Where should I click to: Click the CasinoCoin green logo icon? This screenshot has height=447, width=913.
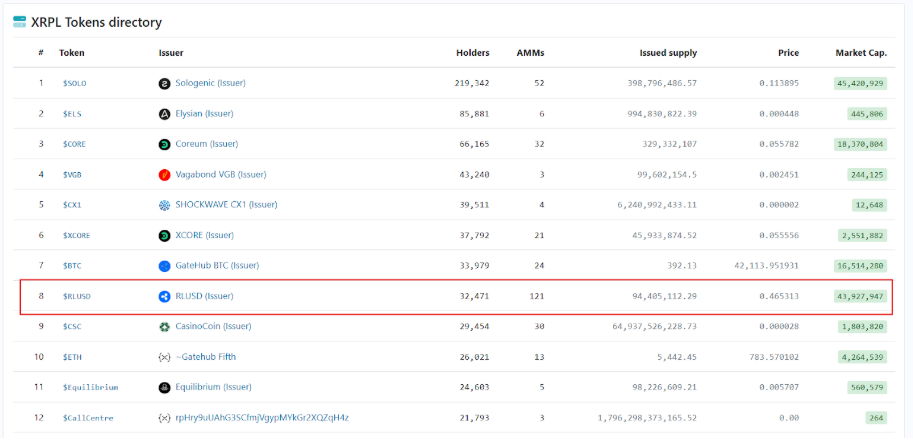(164, 327)
